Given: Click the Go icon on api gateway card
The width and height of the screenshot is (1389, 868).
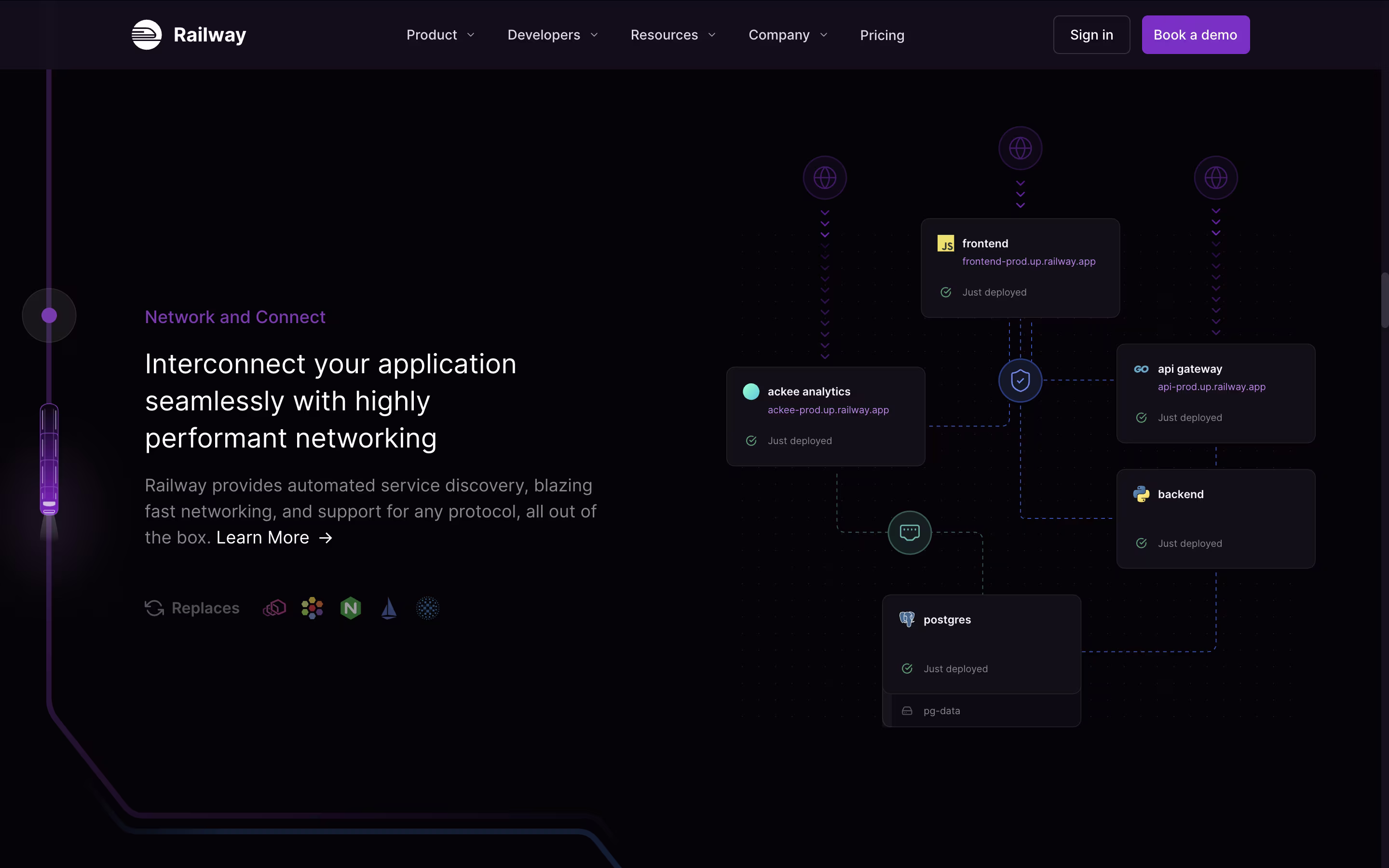Looking at the screenshot, I should (x=1141, y=369).
